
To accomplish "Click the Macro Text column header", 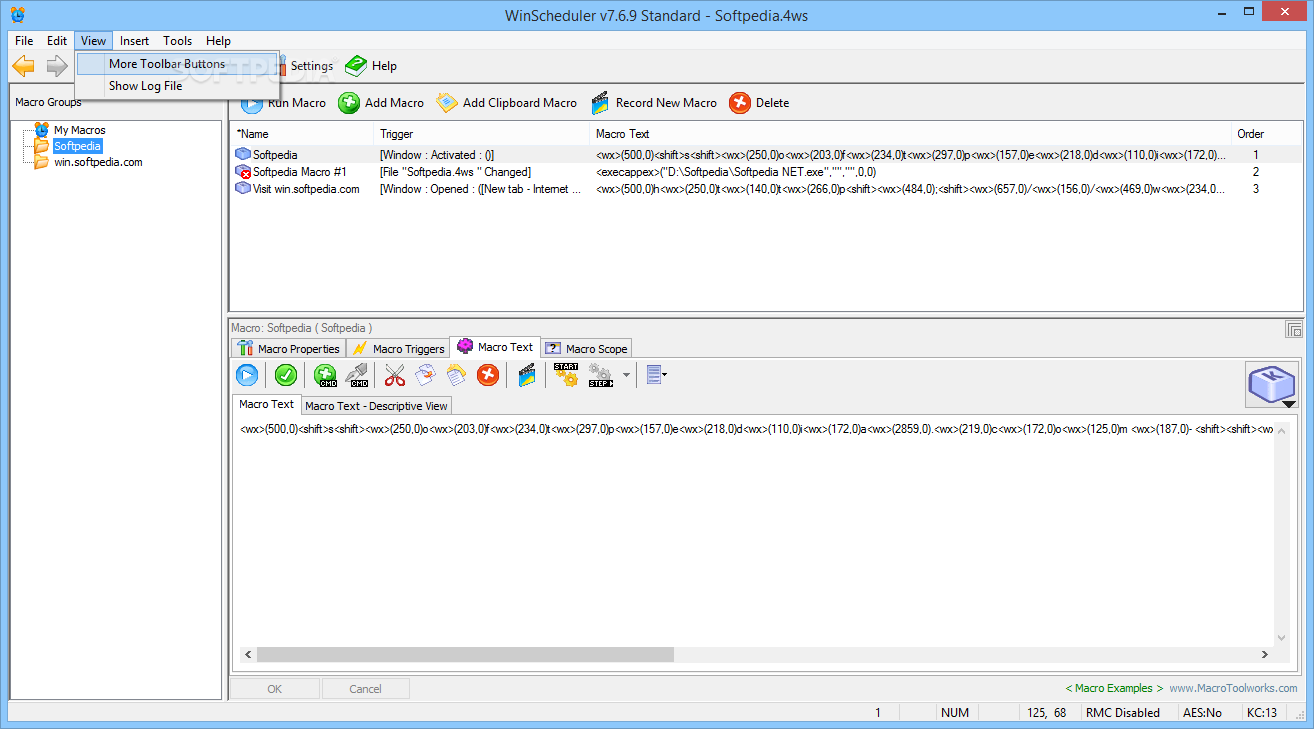I will pos(911,134).
